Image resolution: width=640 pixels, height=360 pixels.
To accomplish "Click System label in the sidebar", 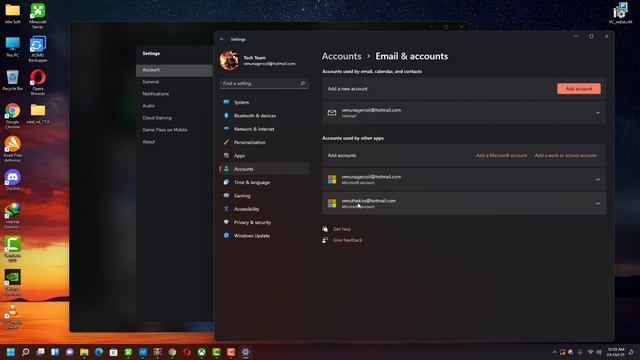I will point(241,102).
